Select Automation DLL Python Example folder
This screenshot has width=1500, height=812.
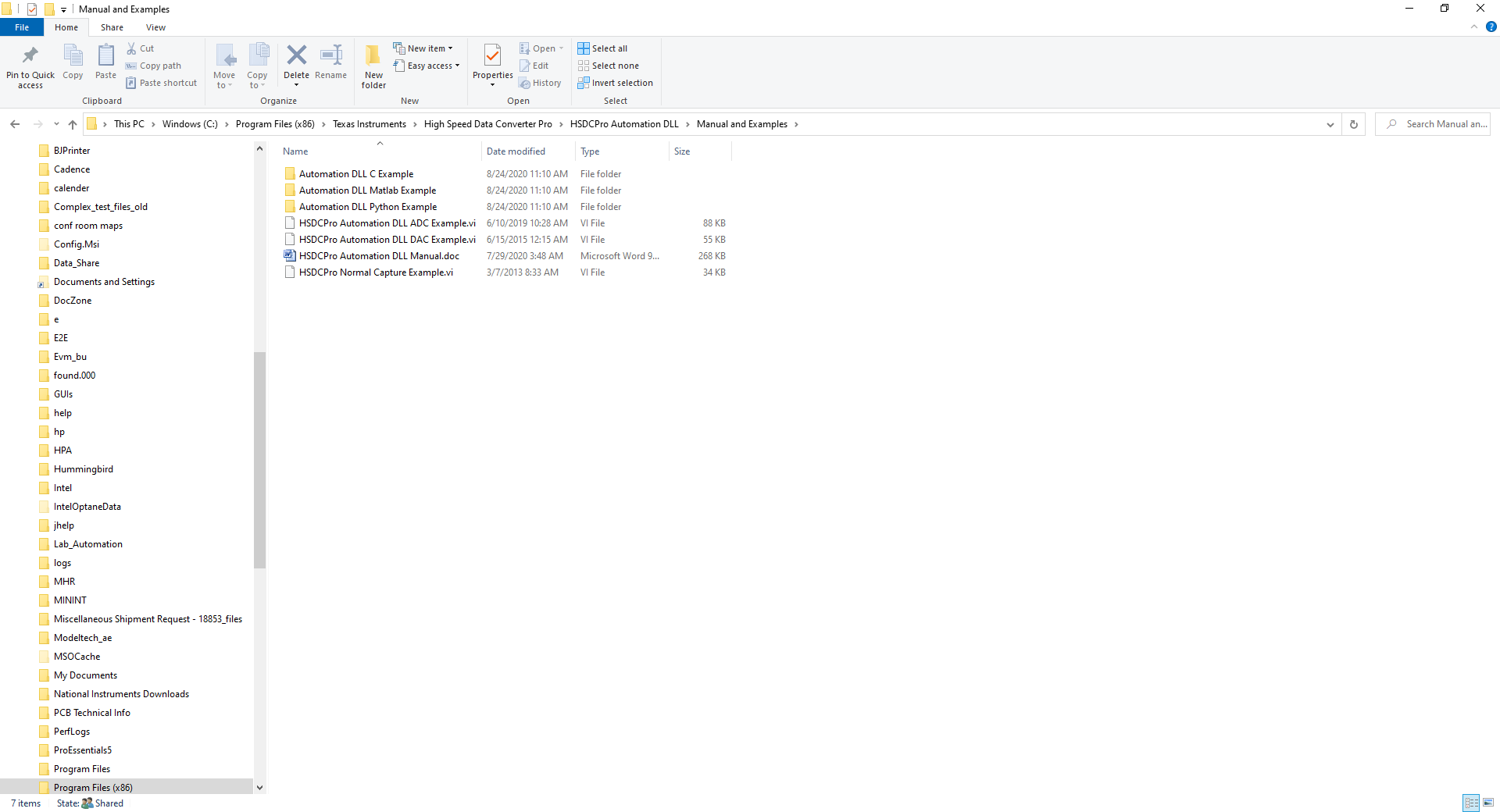[368, 207]
